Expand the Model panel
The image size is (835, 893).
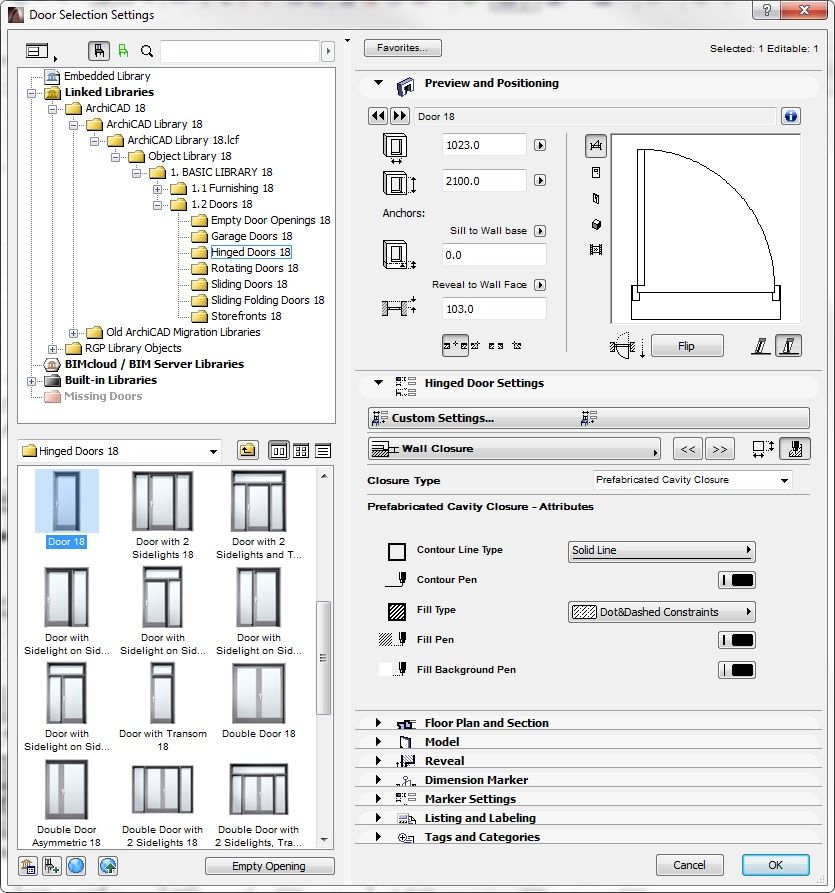[378, 742]
